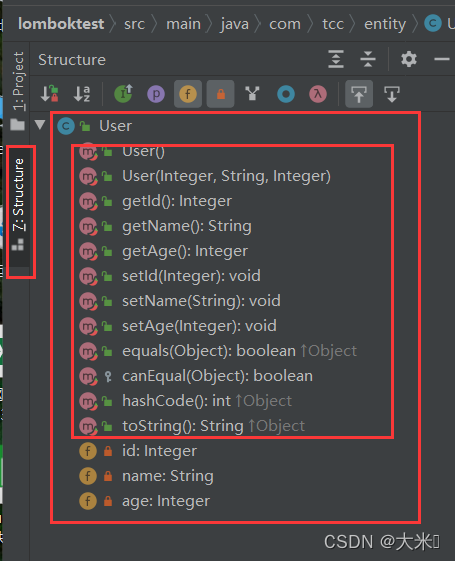Viewport: 455px width, 561px height.
Task: Select the User class node
Action: point(116,126)
